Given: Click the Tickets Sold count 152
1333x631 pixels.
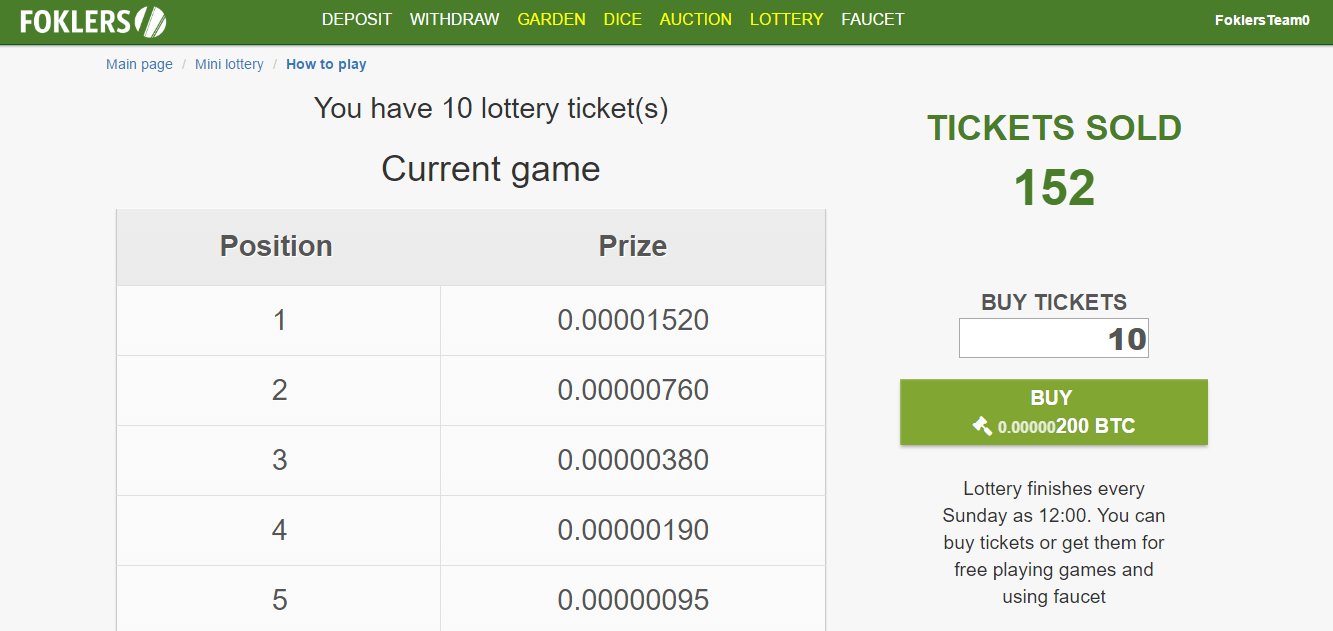Looking at the screenshot, I should (x=1055, y=188).
